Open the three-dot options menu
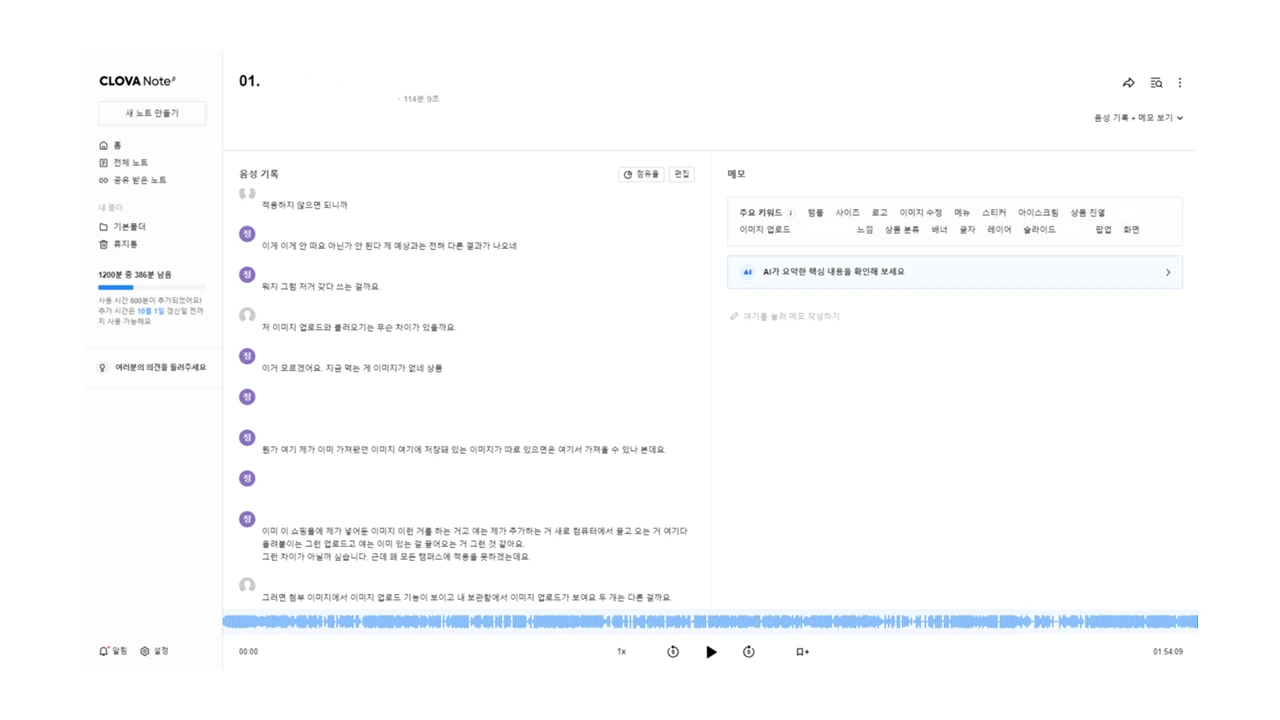Screen dimensions: 1280x720 [x=1180, y=83]
